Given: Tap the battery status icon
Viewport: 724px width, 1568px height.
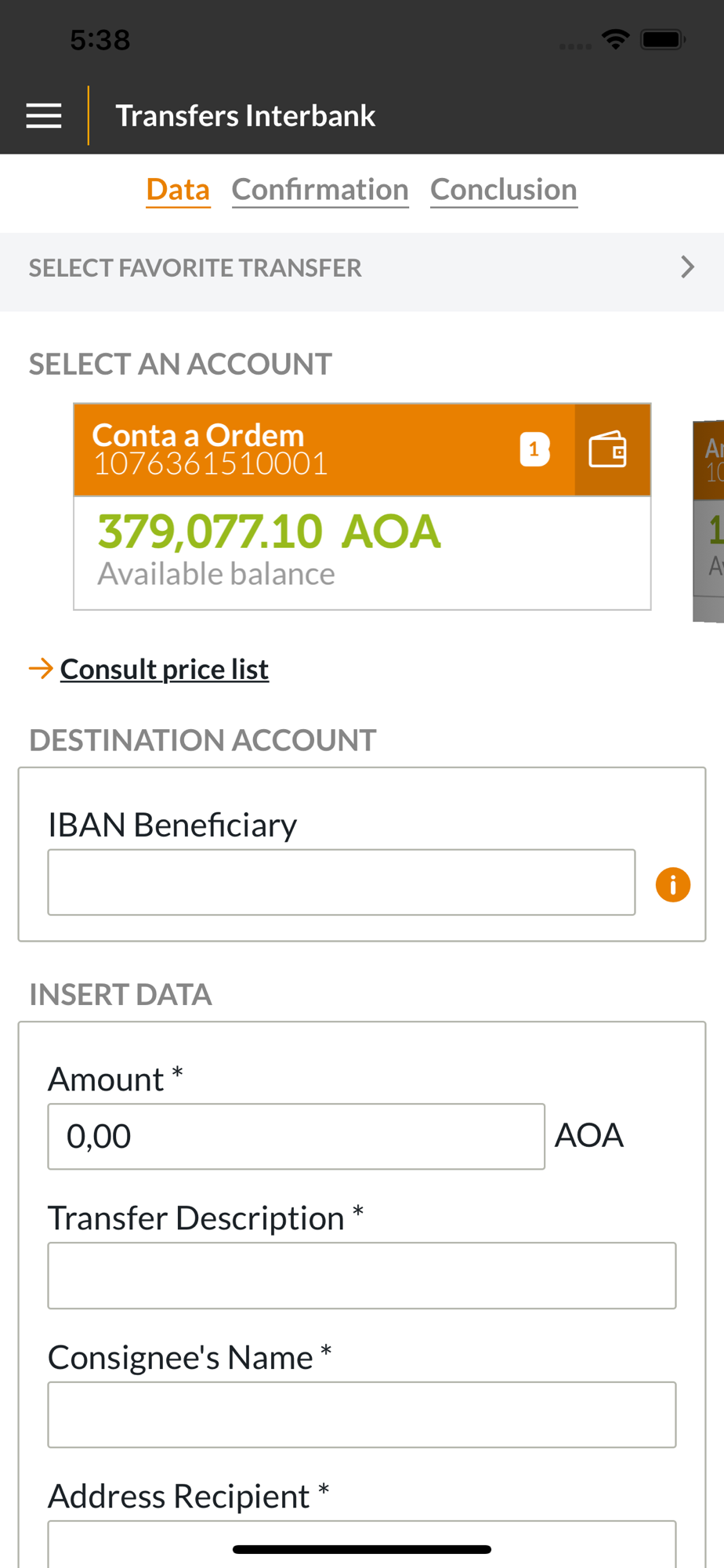Looking at the screenshot, I should coord(663,39).
